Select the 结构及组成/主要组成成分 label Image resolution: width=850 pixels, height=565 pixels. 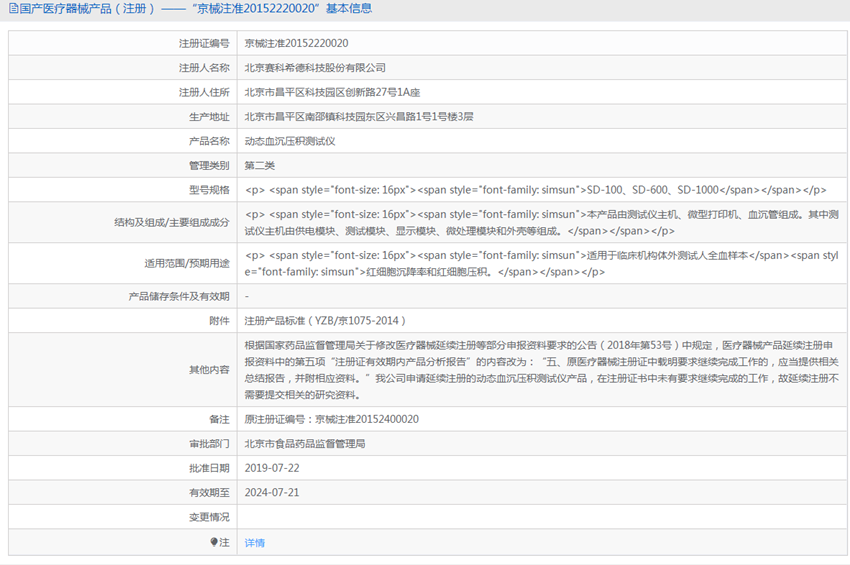click(172, 222)
